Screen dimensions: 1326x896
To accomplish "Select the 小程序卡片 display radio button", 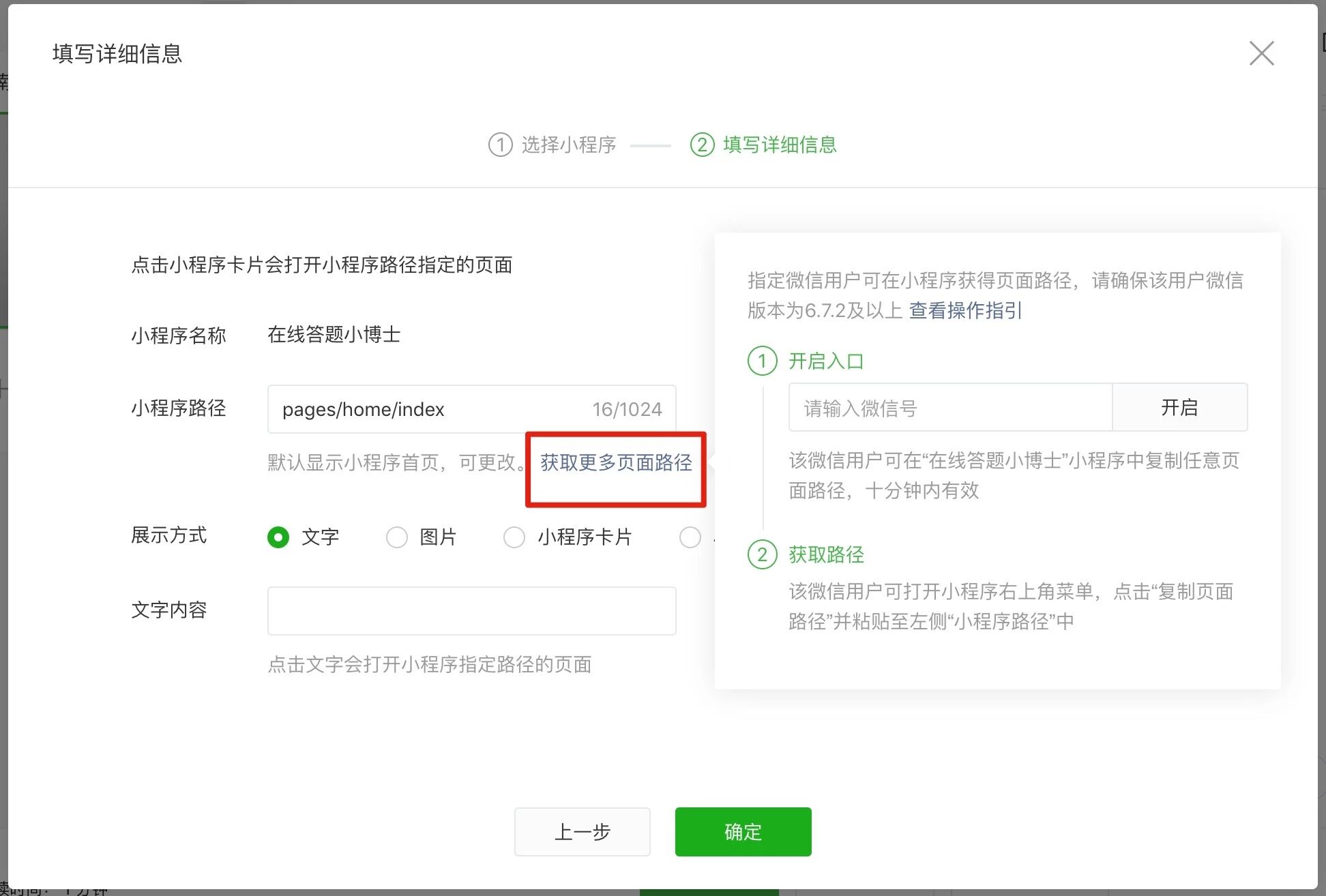I will (514, 537).
